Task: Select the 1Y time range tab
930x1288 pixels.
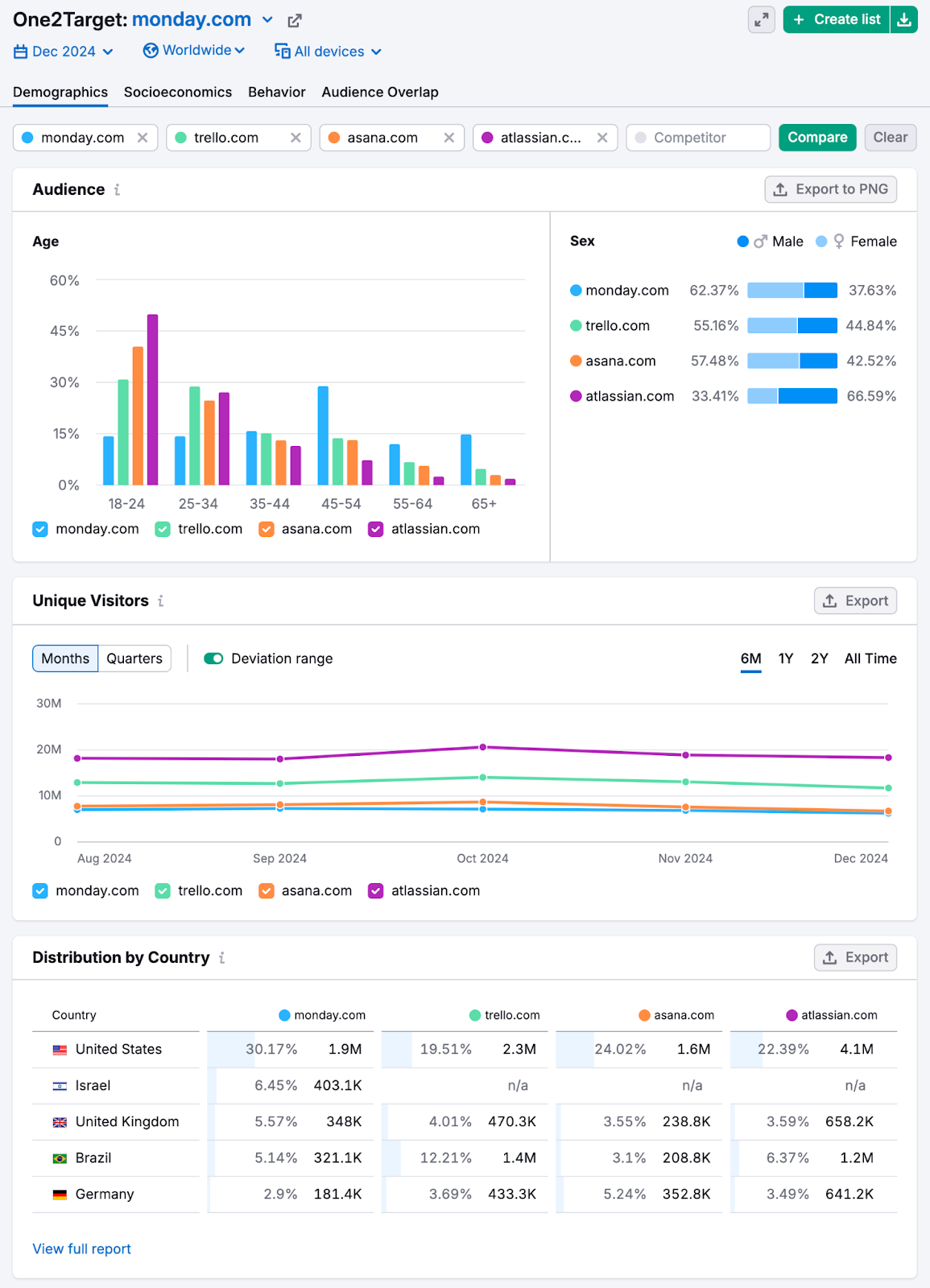Action: pos(786,658)
